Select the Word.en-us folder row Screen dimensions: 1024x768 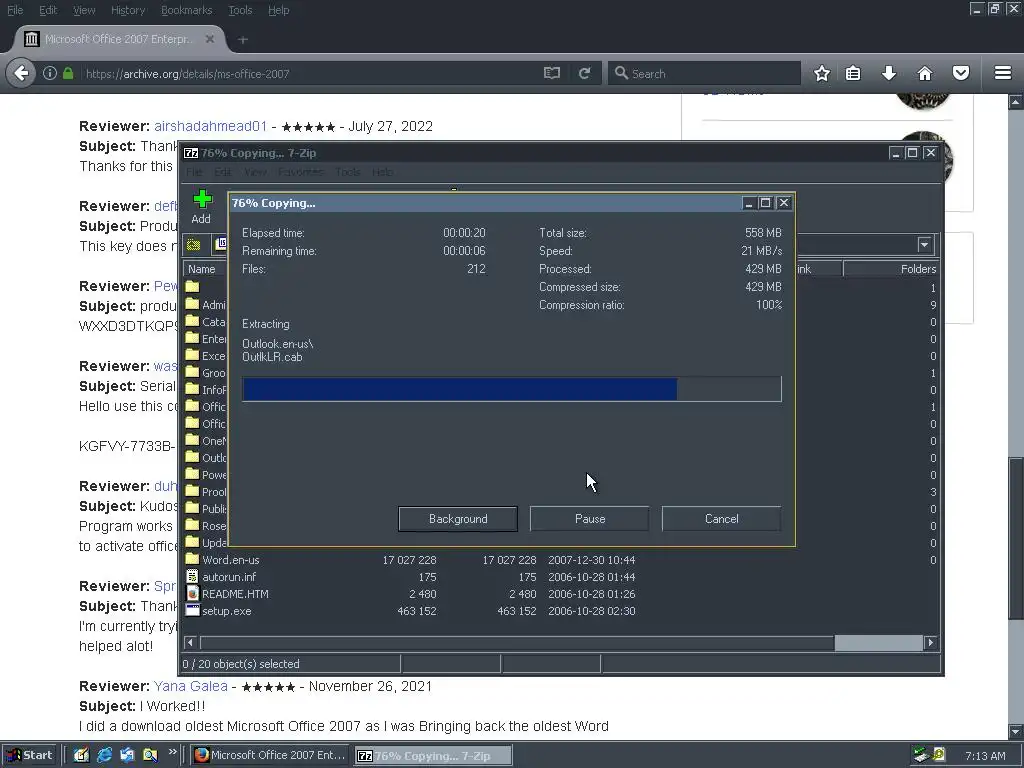(x=561, y=560)
